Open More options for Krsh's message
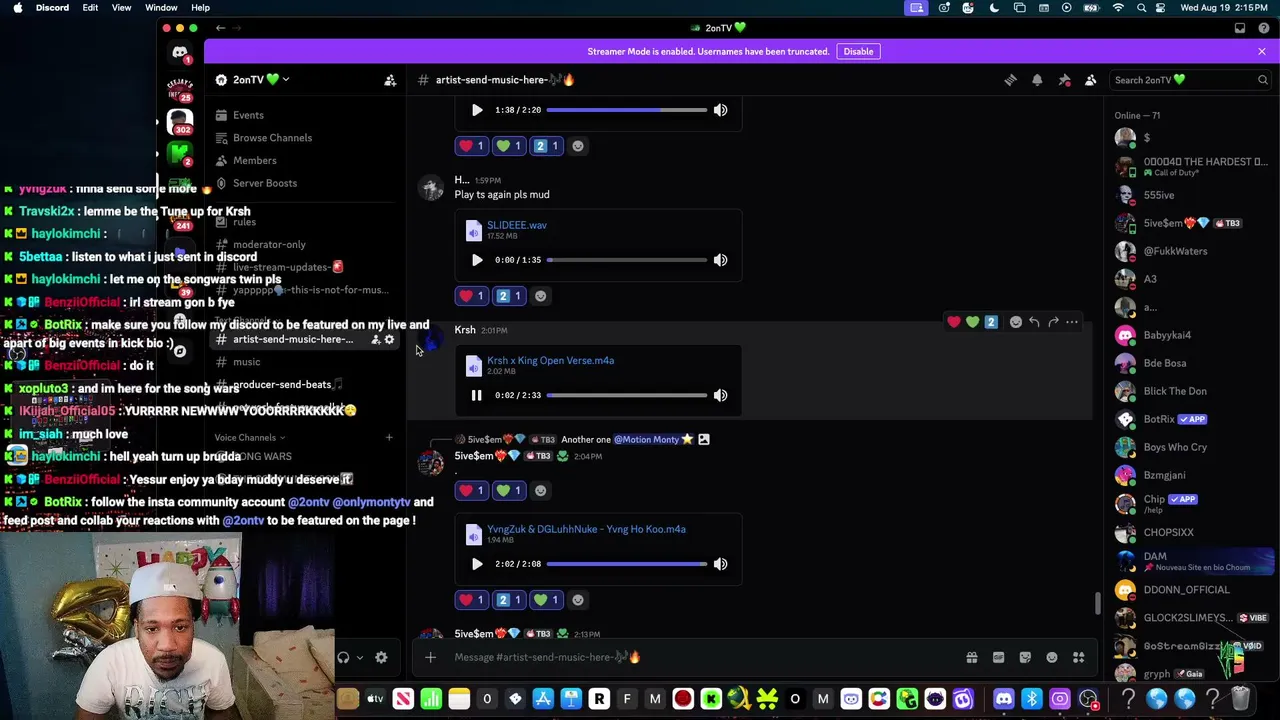 pos(1072,322)
